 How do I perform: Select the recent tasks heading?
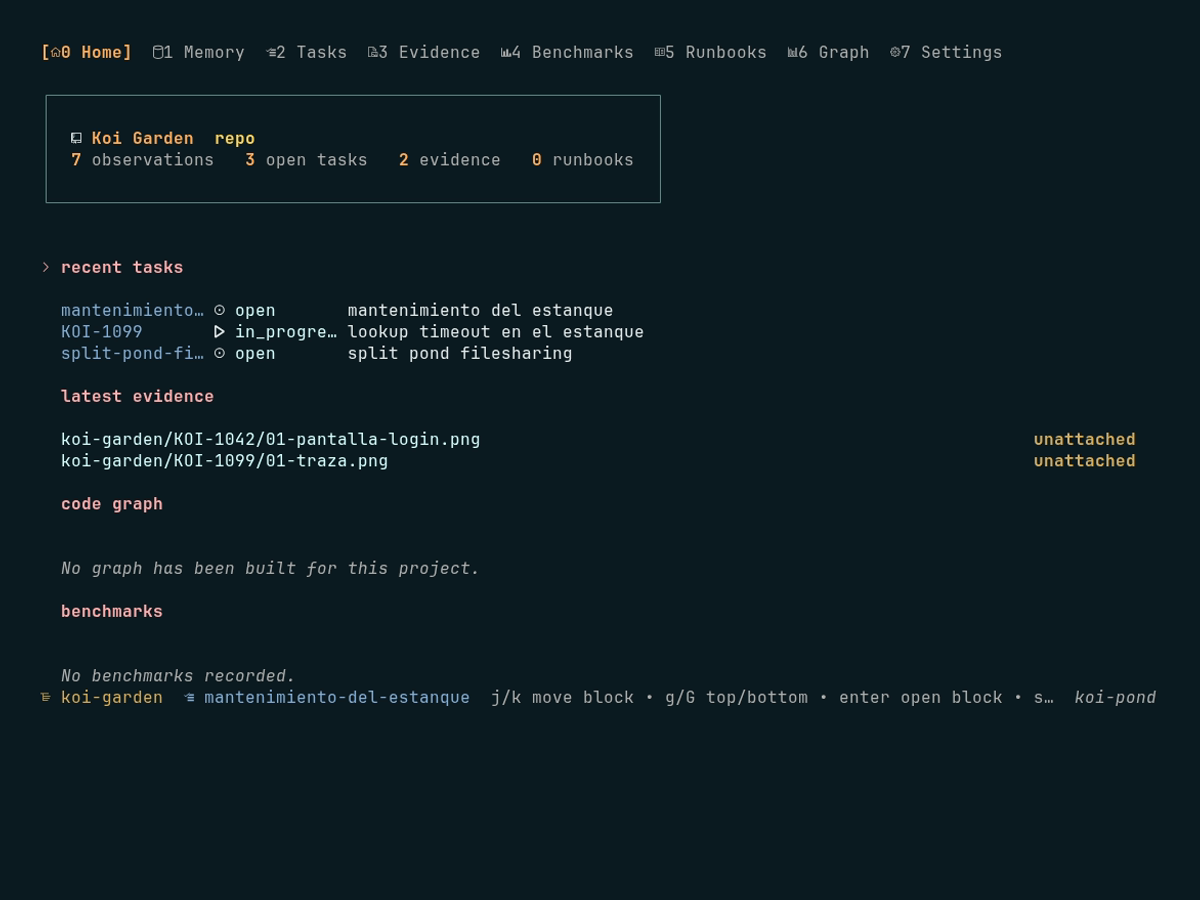(122, 267)
